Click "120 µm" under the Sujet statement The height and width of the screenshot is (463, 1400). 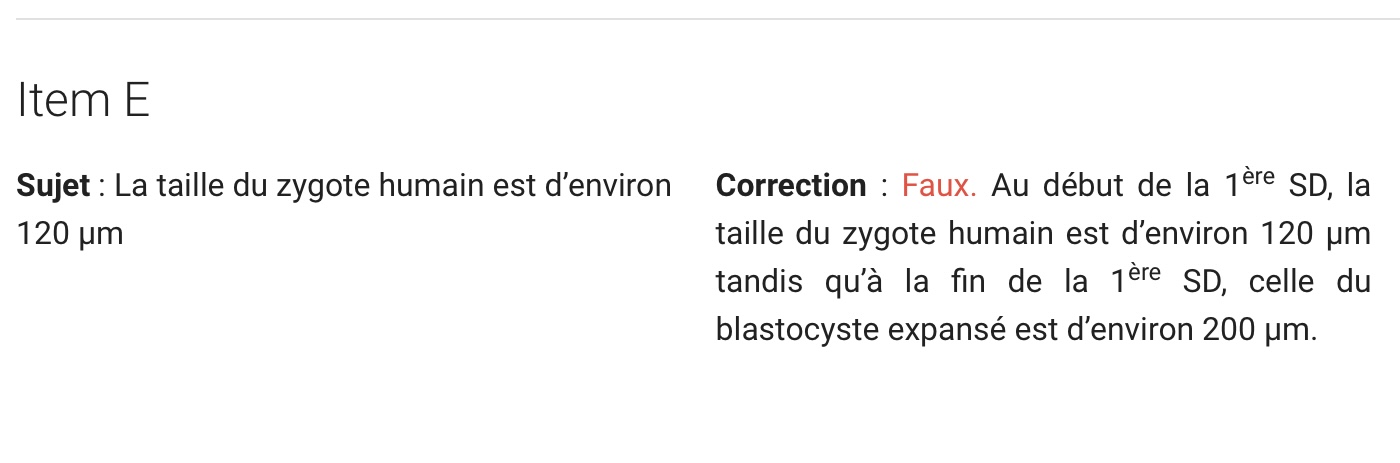pyautogui.click(x=70, y=235)
